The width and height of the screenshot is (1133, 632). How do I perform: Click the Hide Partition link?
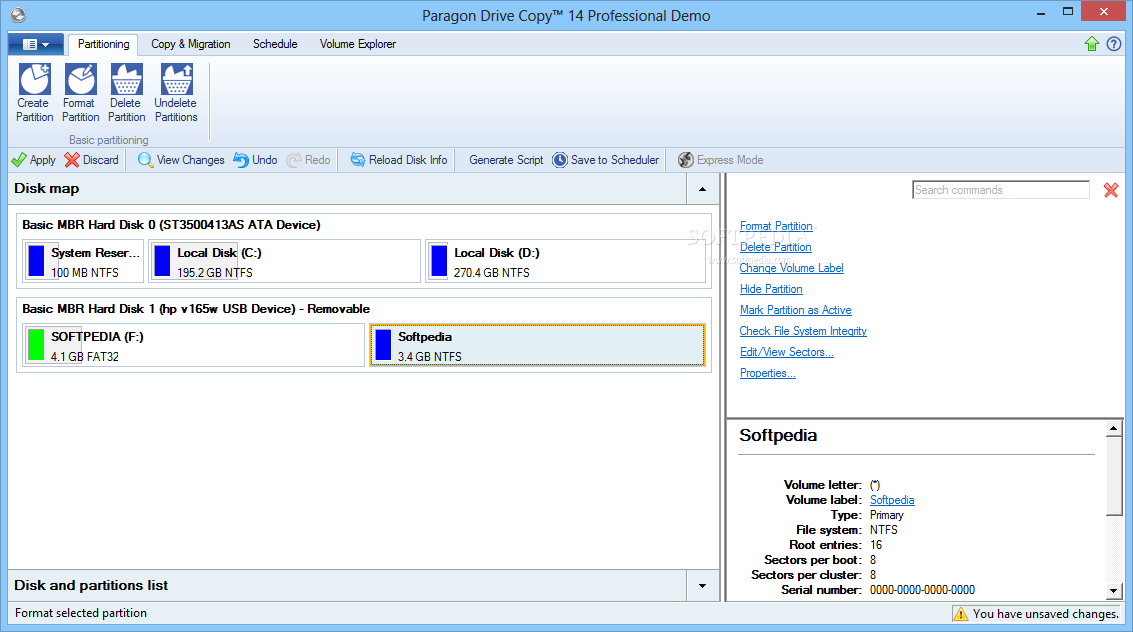point(771,289)
